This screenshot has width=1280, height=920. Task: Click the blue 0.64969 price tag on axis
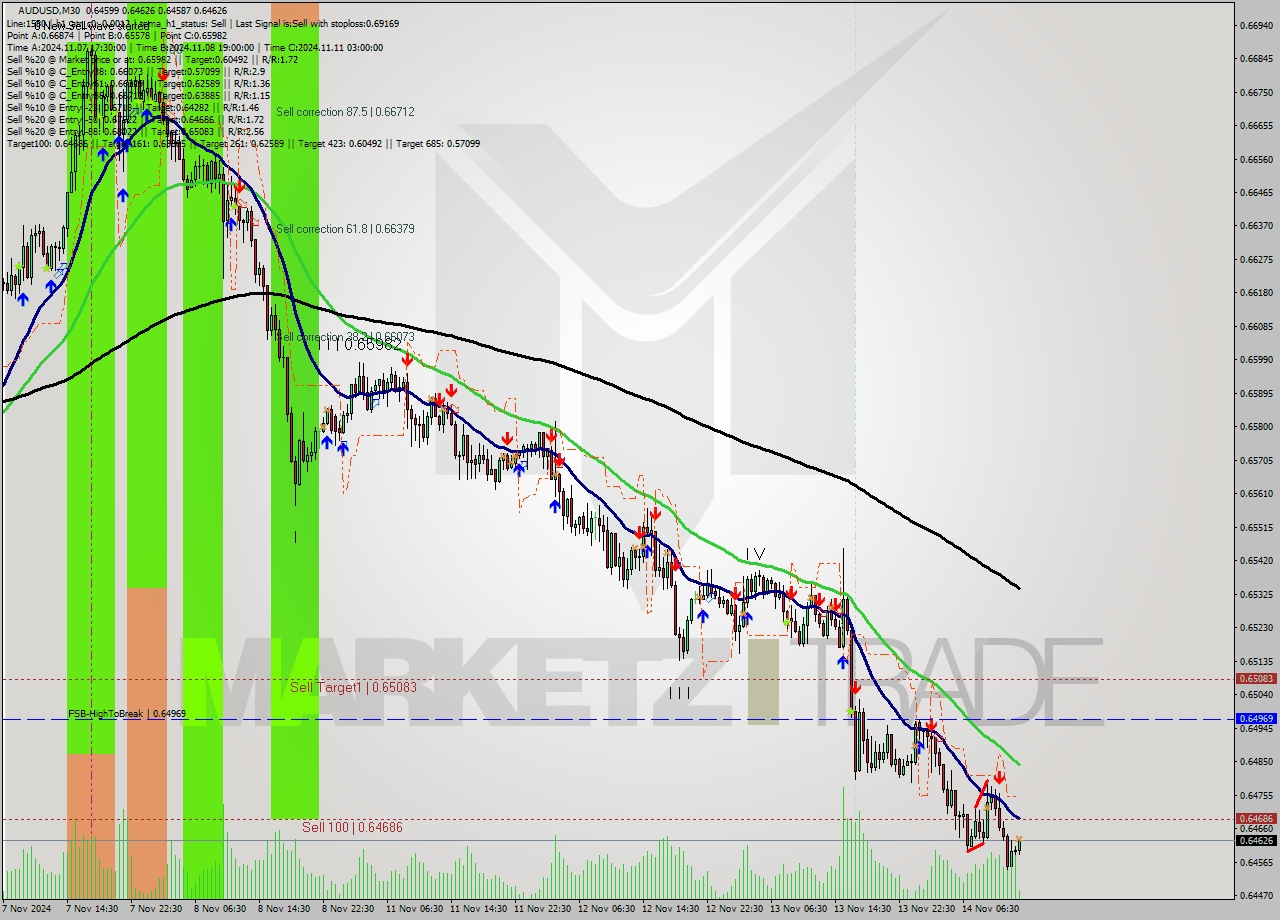pos(1256,718)
